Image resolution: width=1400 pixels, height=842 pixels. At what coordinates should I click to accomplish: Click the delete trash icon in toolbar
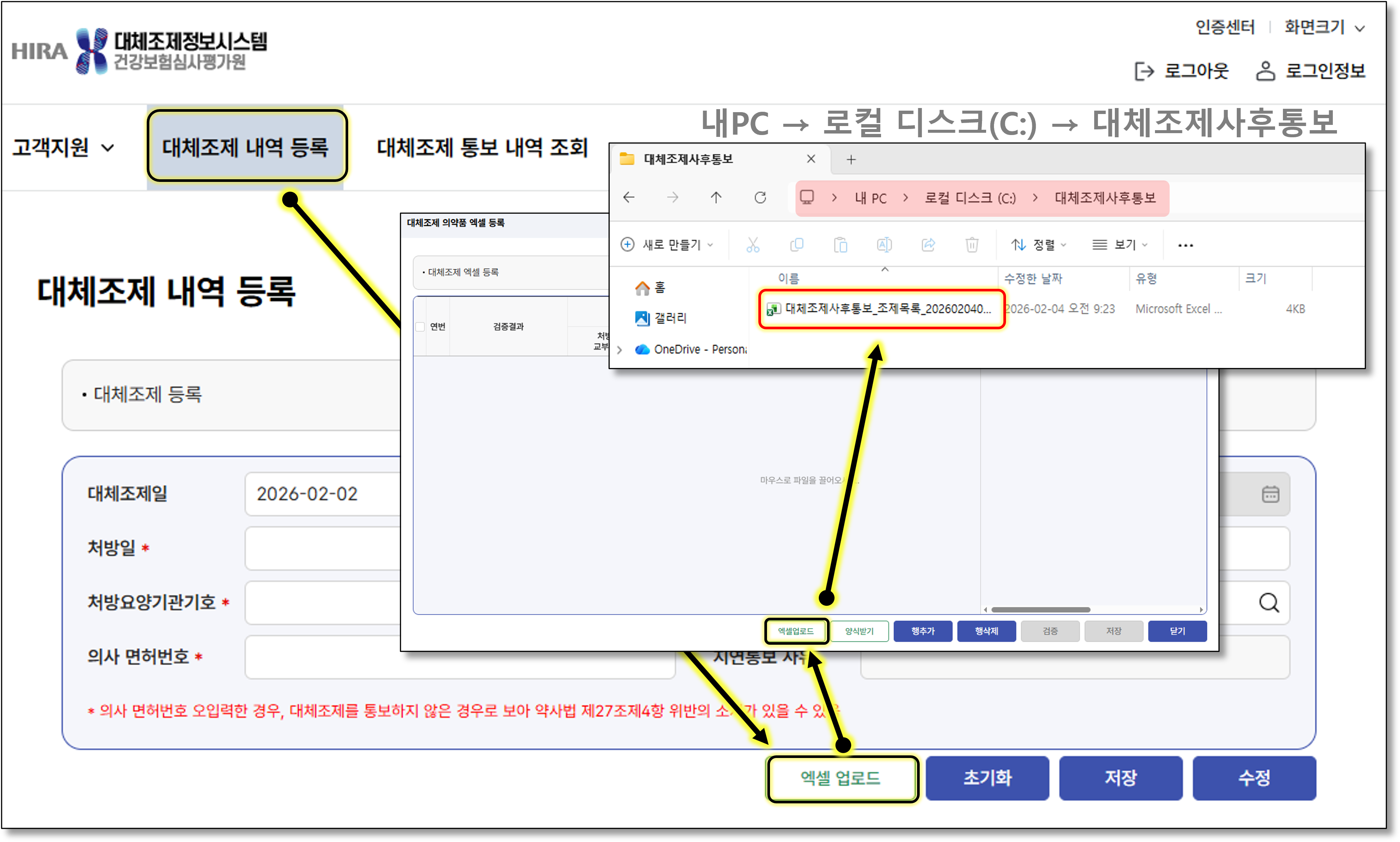(971, 245)
